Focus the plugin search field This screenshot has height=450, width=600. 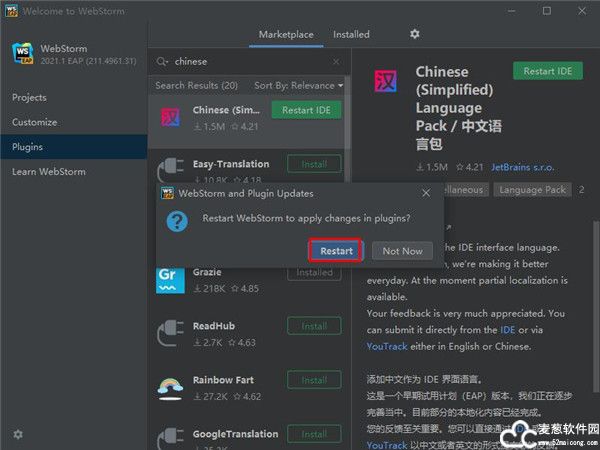coord(249,62)
